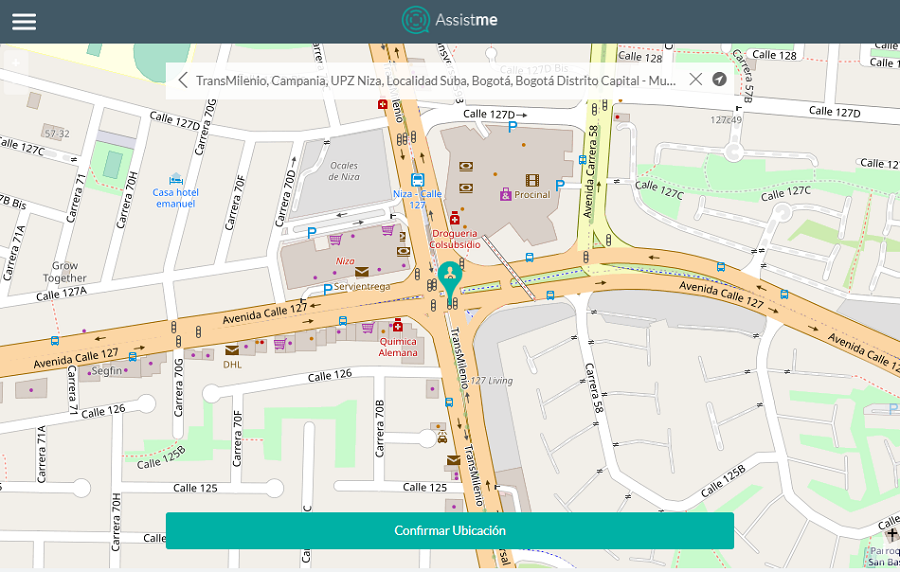This screenshot has height=572, width=900.
Task: Center the map on my current location
Action: pyautogui.click(x=719, y=79)
